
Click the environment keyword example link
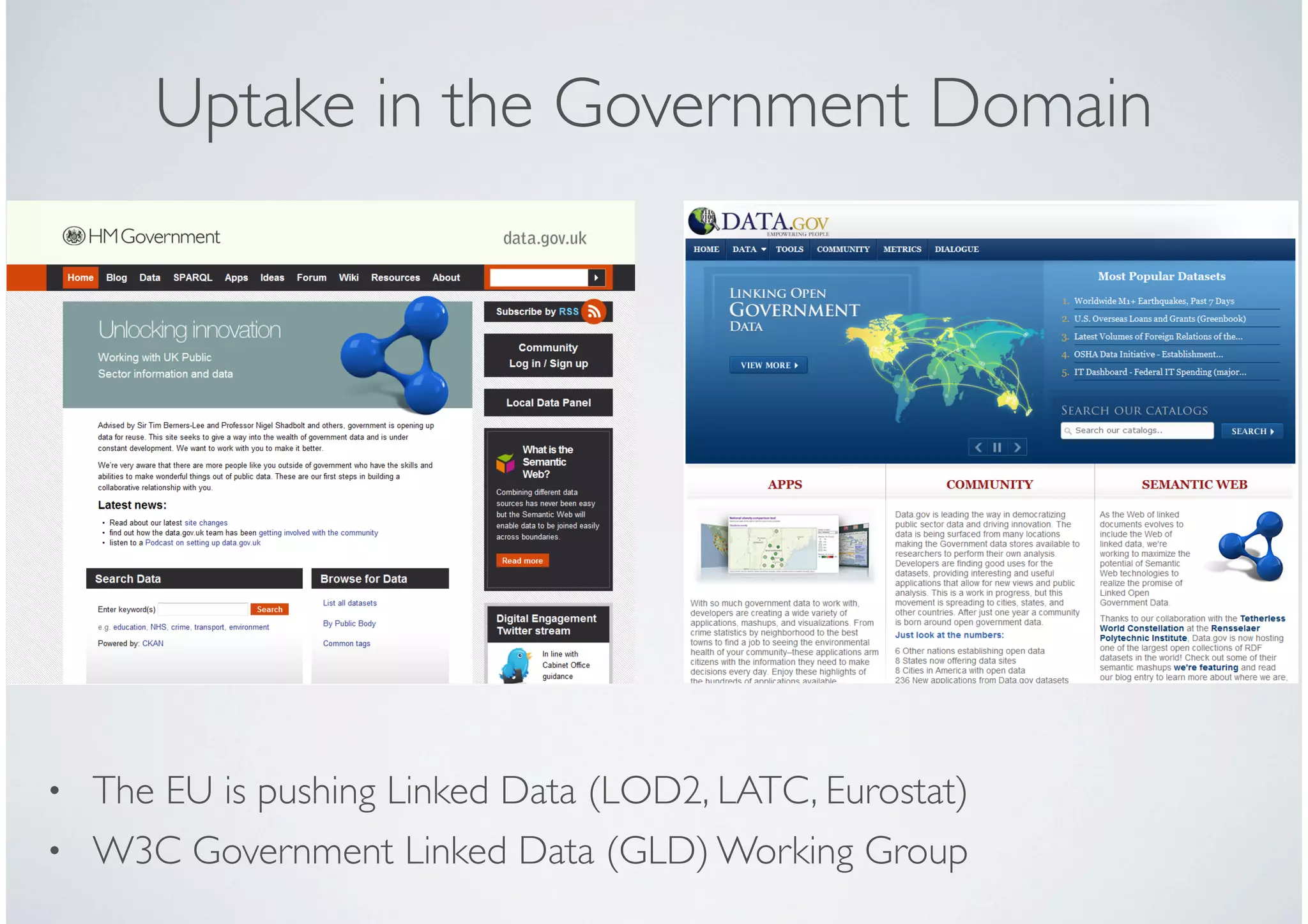(x=249, y=628)
